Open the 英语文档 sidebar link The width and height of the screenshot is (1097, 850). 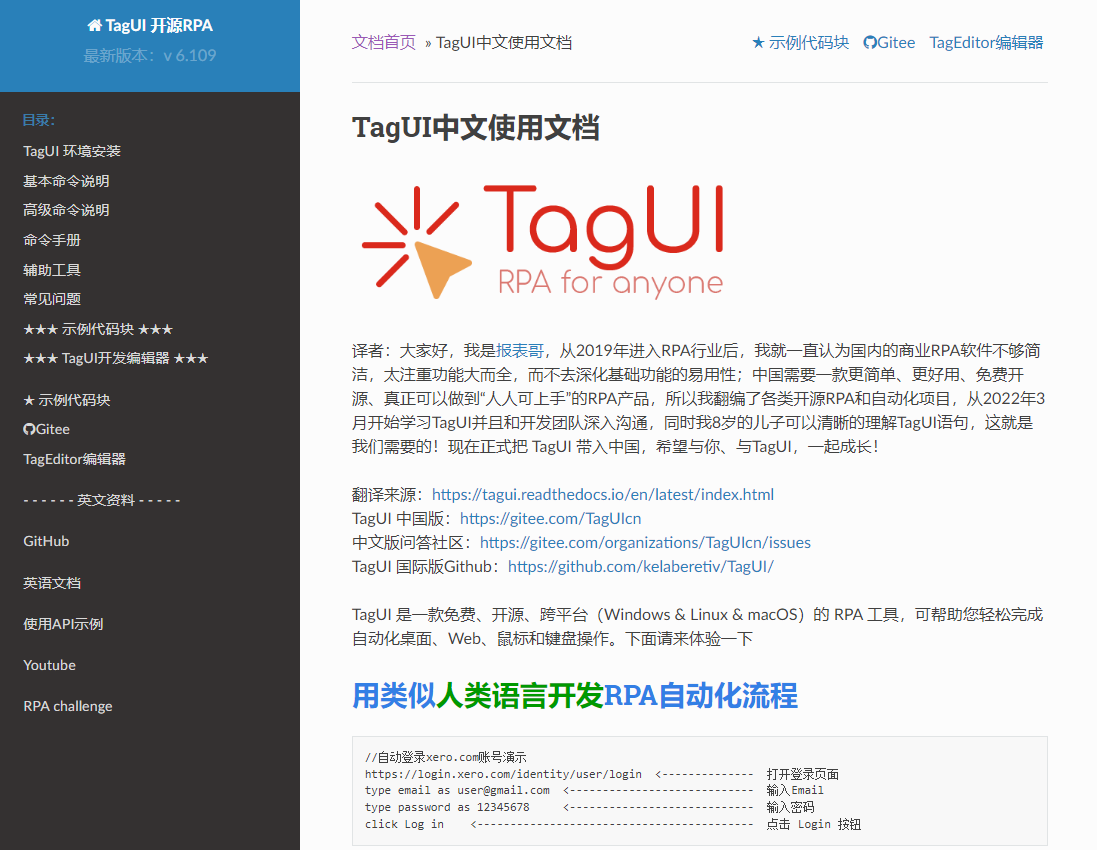[x=52, y=583]
